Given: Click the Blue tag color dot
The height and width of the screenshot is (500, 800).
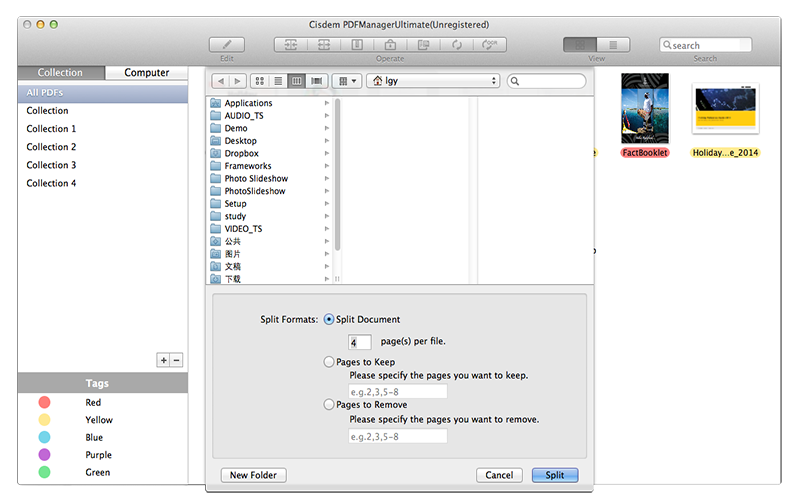Looking at the screenshot, I should 44,437.
